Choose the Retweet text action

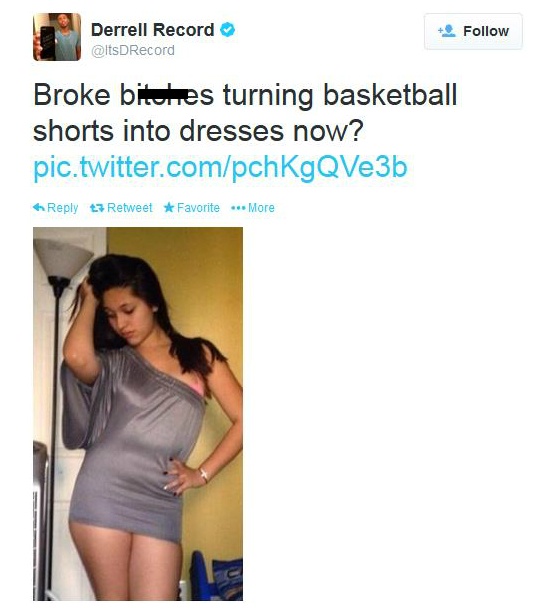(x=130, y=208)
